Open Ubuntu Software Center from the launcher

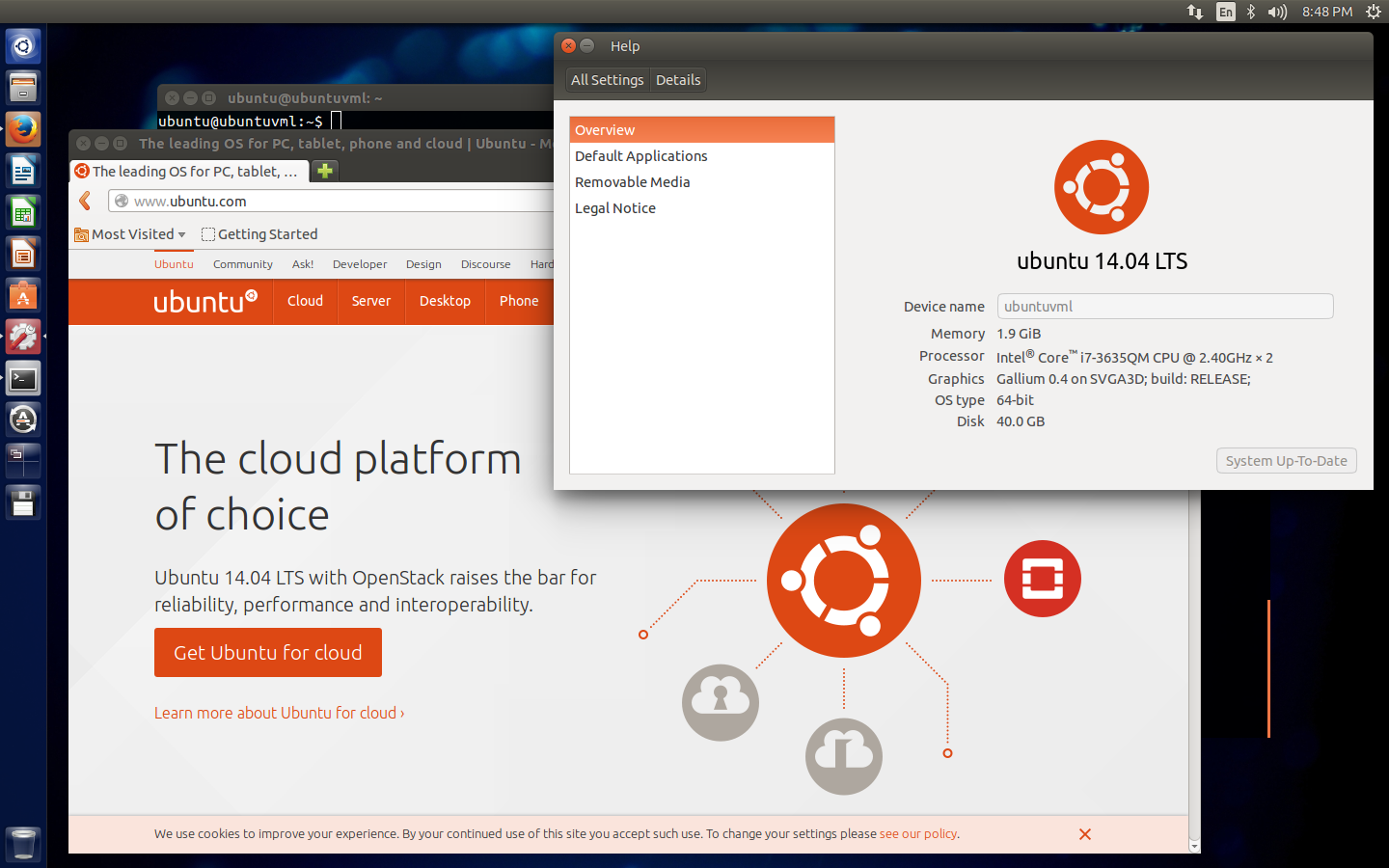point(23,295)
